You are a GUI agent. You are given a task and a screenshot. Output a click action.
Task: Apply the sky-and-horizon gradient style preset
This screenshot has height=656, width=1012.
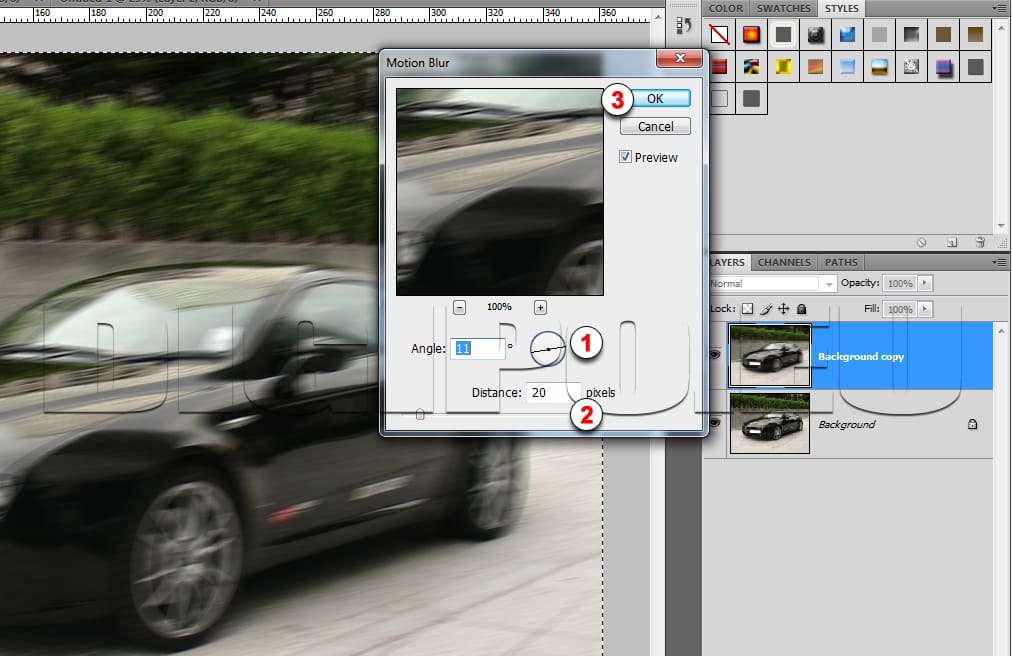coord(879,67)
